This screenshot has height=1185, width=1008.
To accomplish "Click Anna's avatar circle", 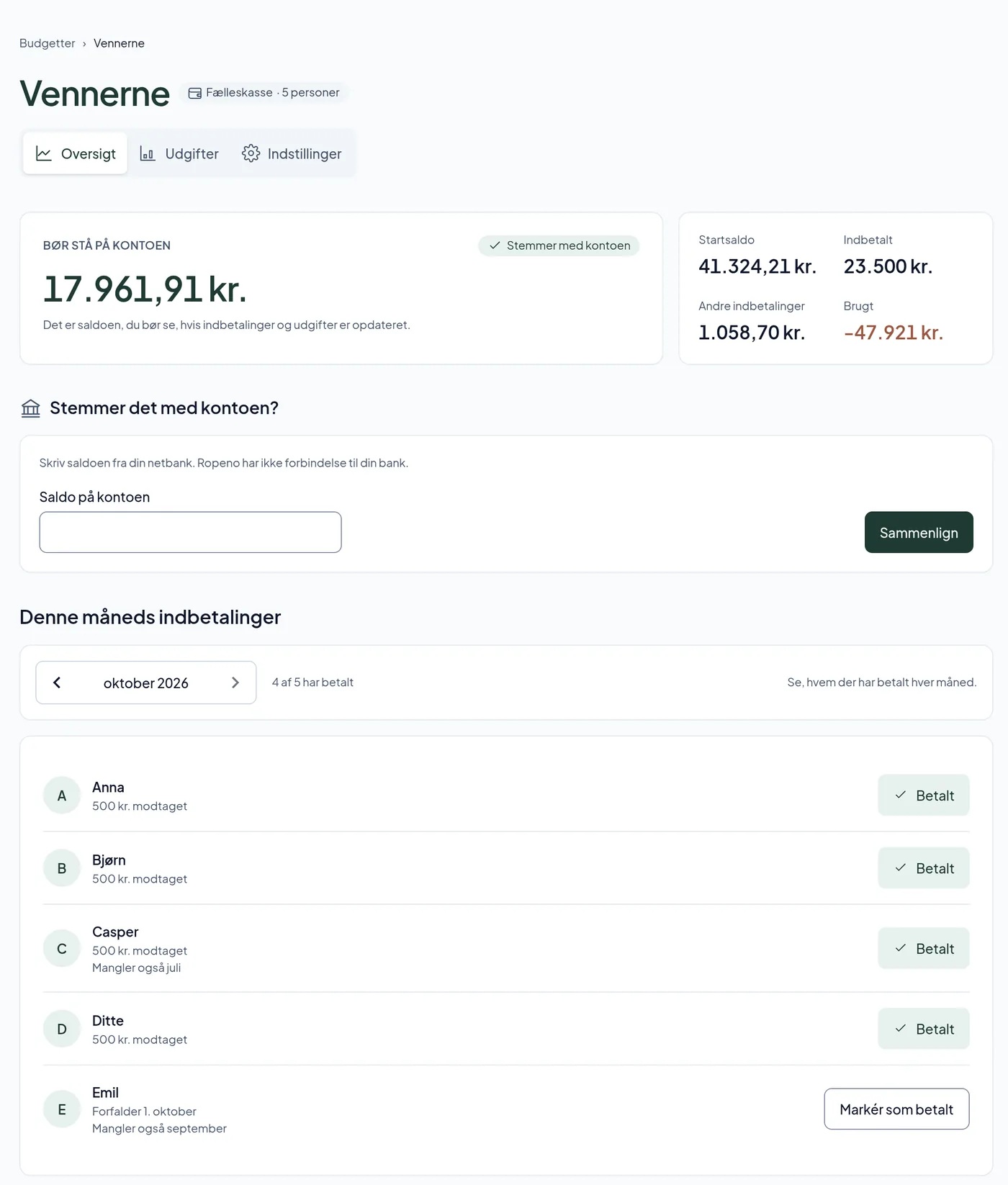I will (62, 796).
